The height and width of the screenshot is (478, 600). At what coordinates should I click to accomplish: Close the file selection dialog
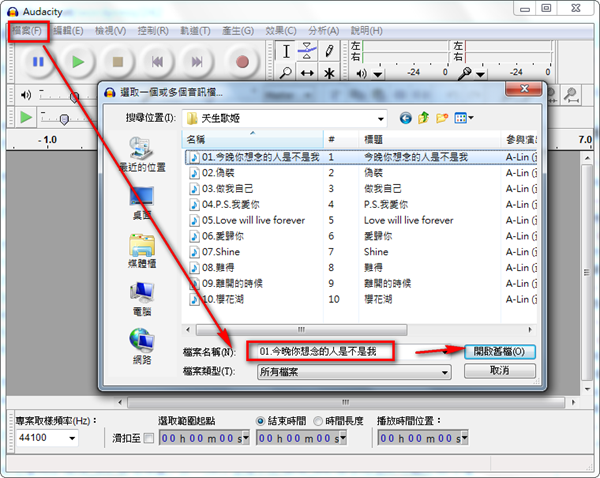coord(524,89)
